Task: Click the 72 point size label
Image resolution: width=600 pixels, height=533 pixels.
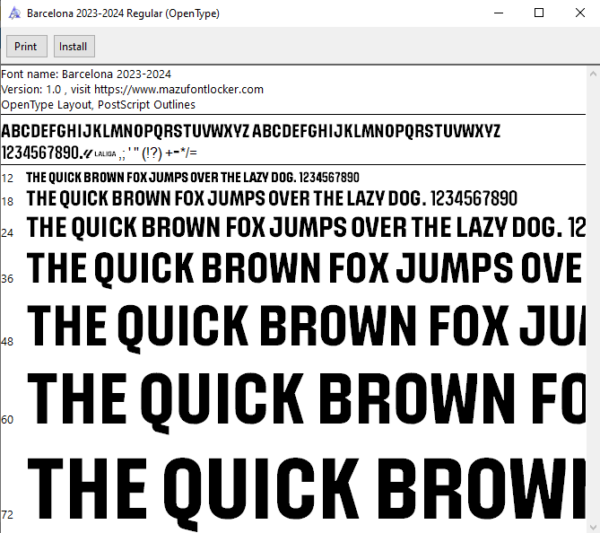Action: [7, 515]
